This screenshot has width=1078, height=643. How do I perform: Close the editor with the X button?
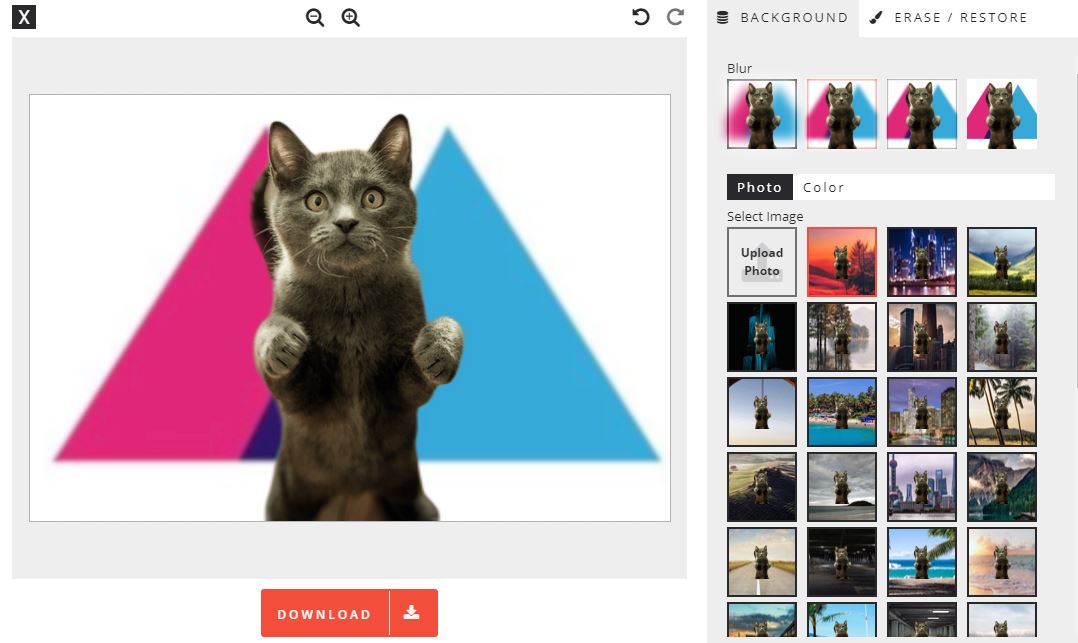24,17
